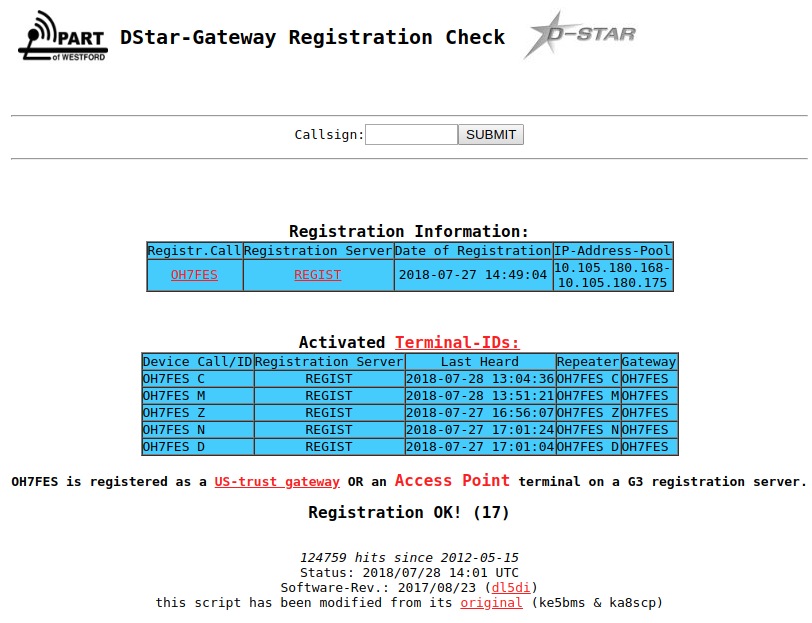This screenshot has height=623, width=812.
Task: Open the US-trust gateway link
Action: pos(277,482)
